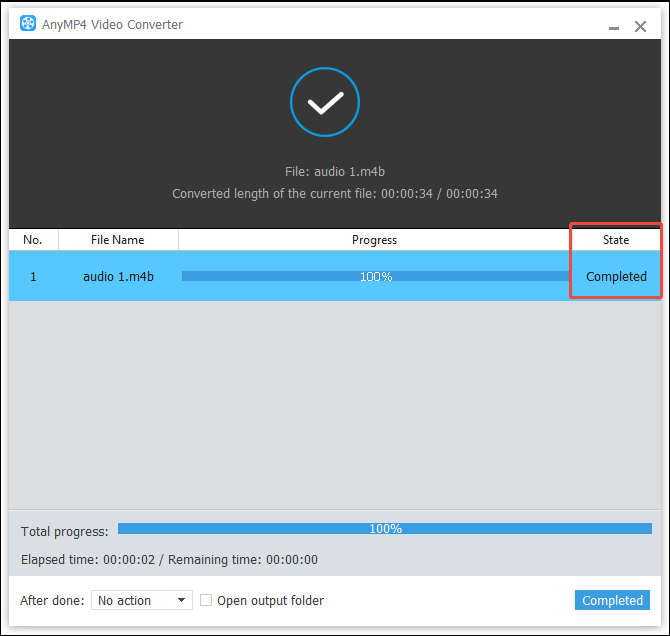
Task: Click the Completed state cell
Action: pyautogui.click(x=616, y=277)
